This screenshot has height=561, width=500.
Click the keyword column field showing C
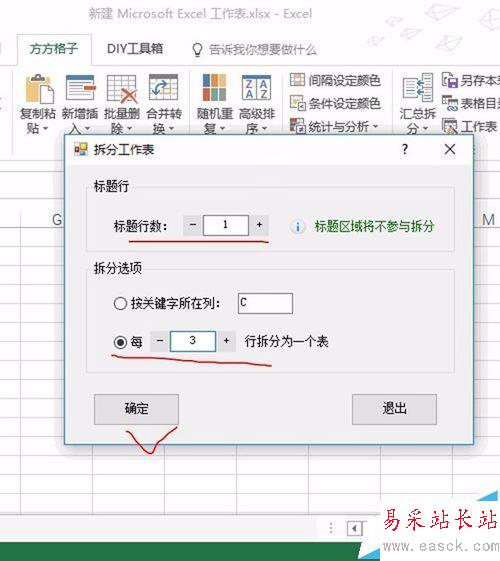coord(265,303)
